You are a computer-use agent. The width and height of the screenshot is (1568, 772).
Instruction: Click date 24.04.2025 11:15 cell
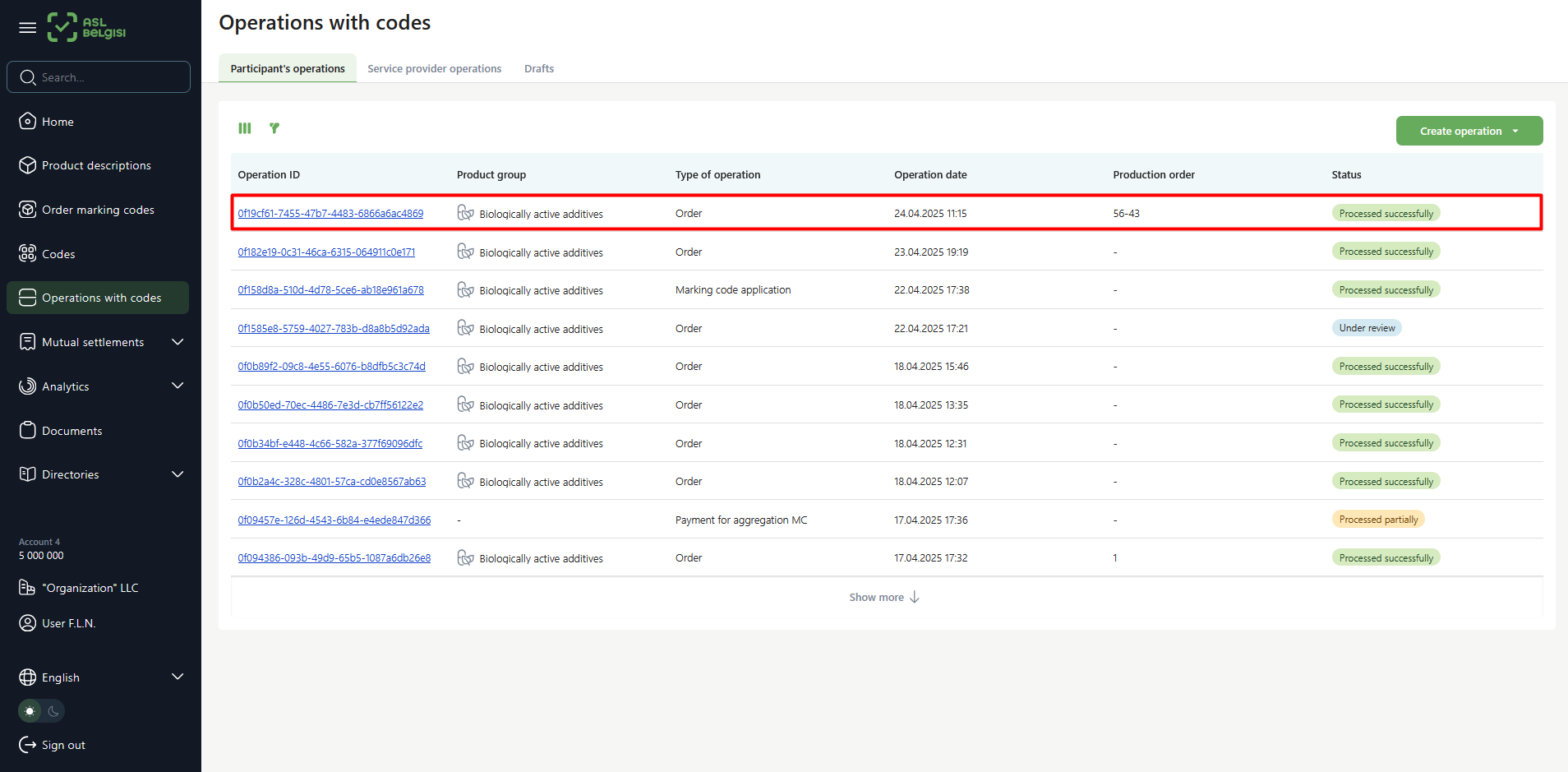point(930,213)
